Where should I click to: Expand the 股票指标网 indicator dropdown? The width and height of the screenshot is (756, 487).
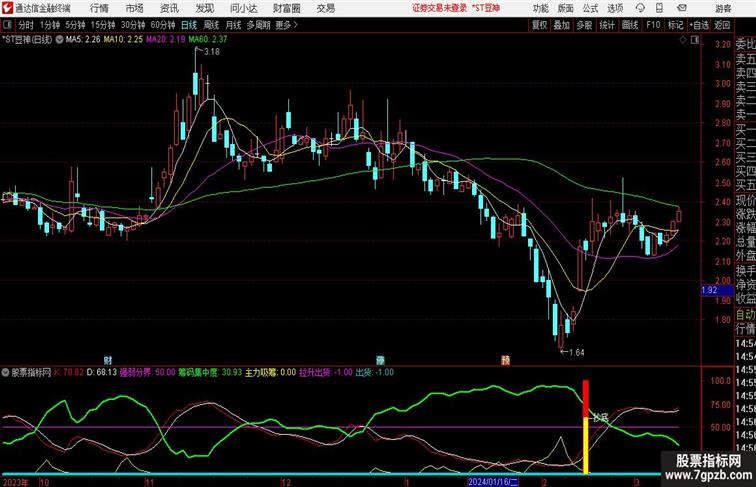pyautogui.click(x=5, y=372)
